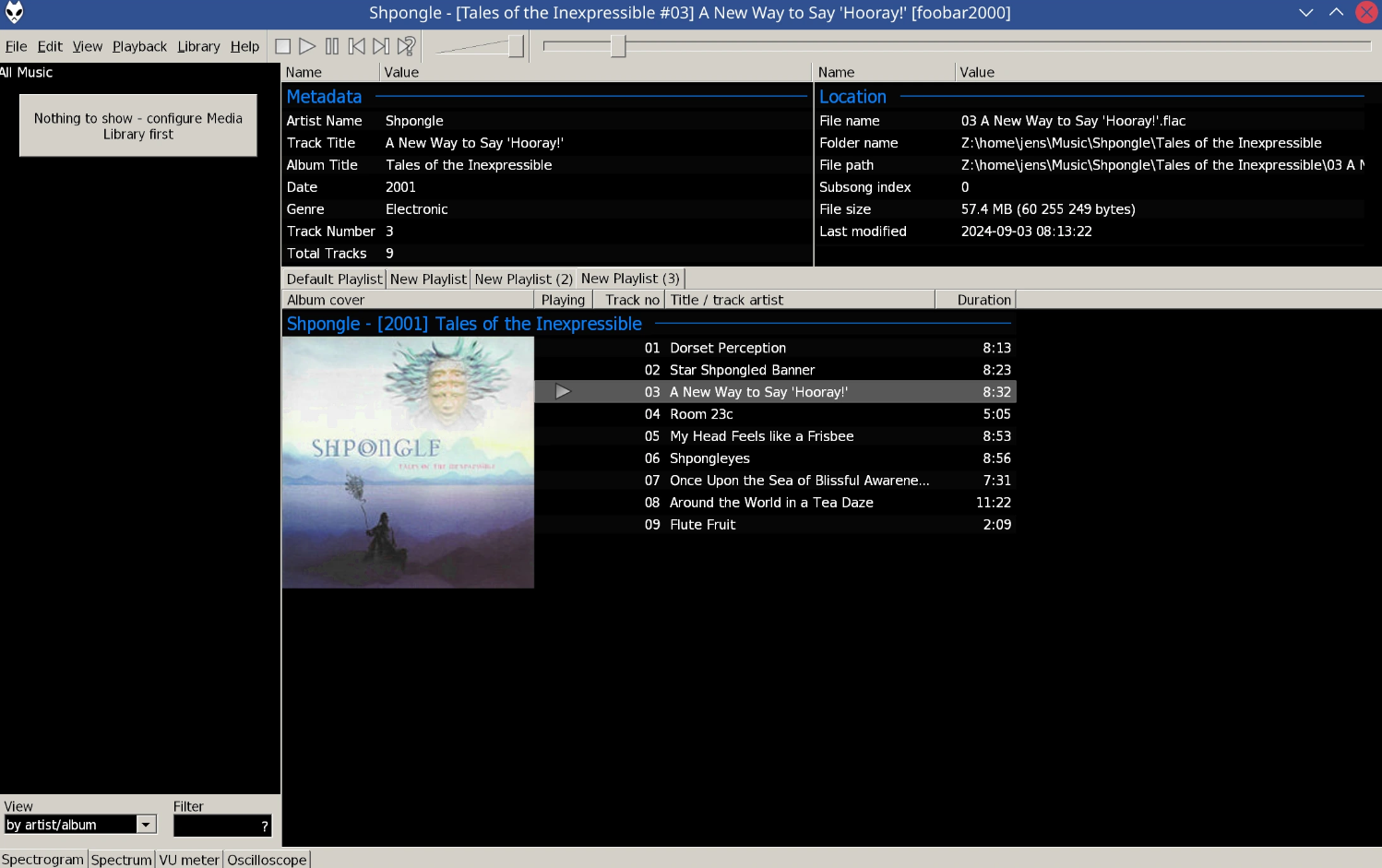Click the File size value '57.4 MB'
The width and height of the screenshot is (1382, 868).
click(x=1048, y=209)
